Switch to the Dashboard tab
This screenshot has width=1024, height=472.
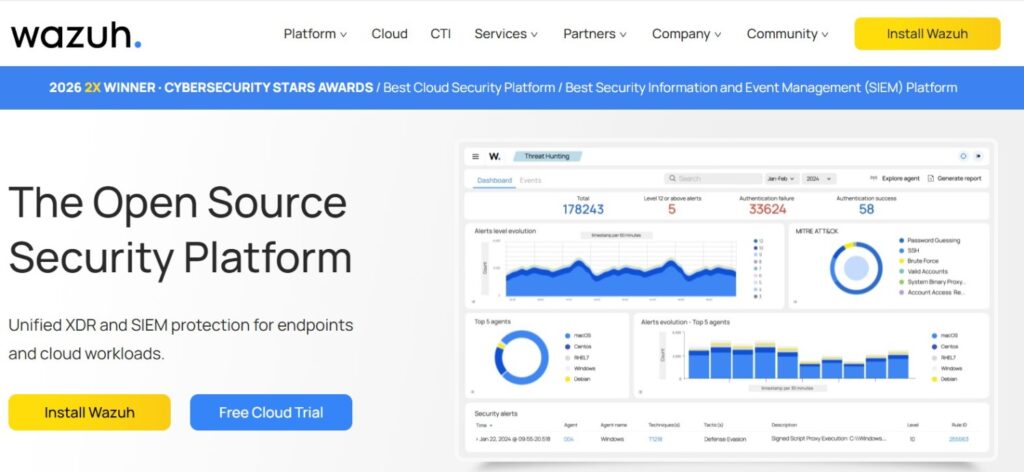tap(494, 180)
